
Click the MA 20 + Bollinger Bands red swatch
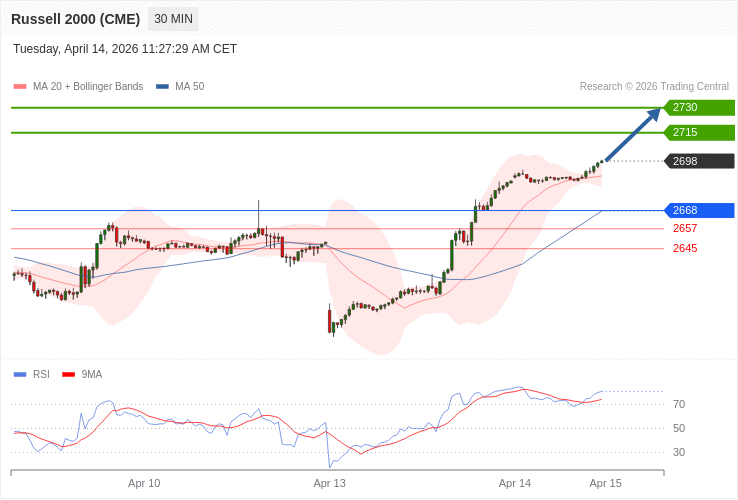point(20,87)
